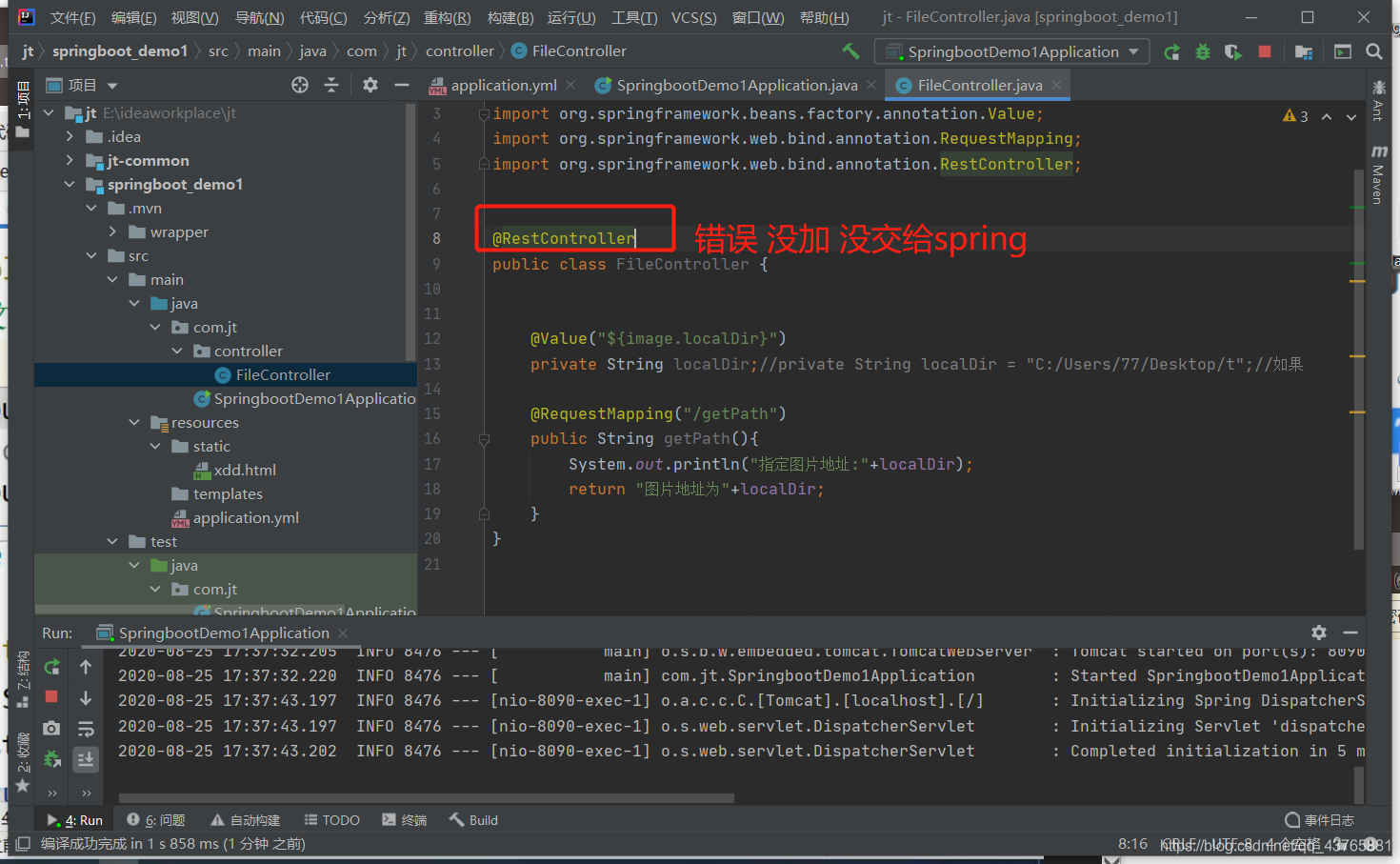Hide the project tool window

pos(402,85)
